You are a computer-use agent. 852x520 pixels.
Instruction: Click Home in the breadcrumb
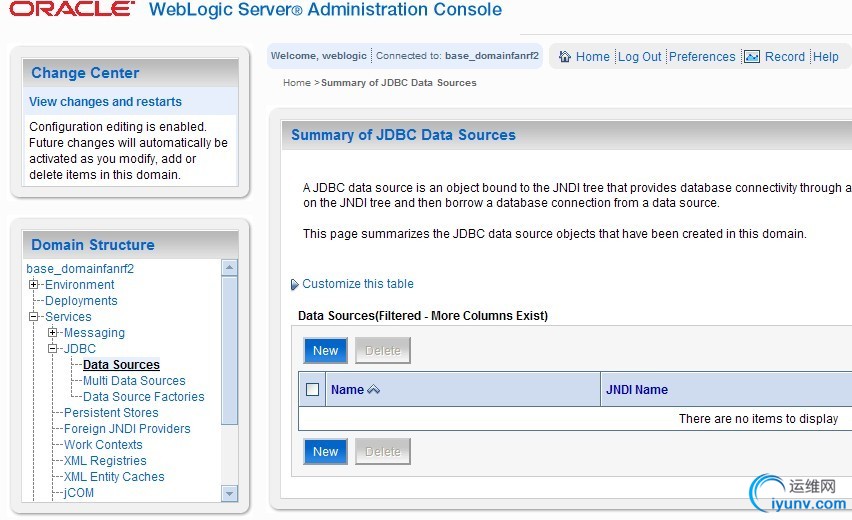297,83
